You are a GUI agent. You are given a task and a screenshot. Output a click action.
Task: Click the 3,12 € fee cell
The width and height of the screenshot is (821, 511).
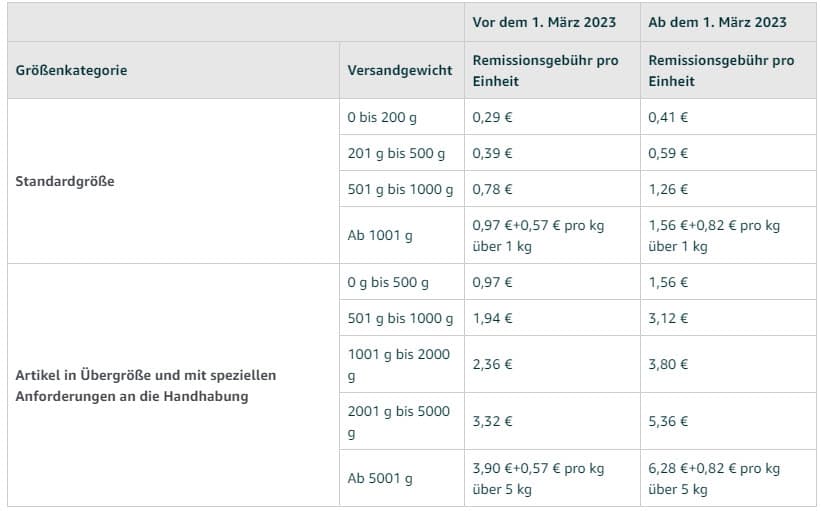pos(728,318)
